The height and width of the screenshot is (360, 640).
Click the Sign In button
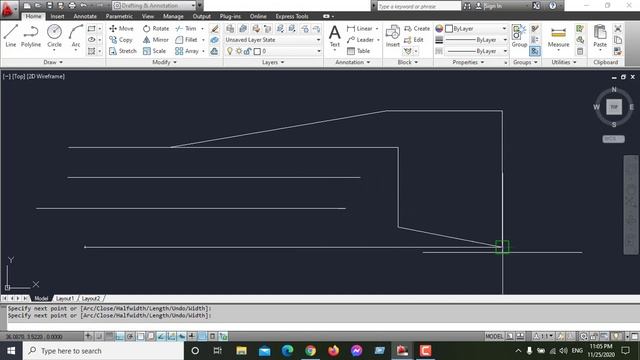point(489,6)
